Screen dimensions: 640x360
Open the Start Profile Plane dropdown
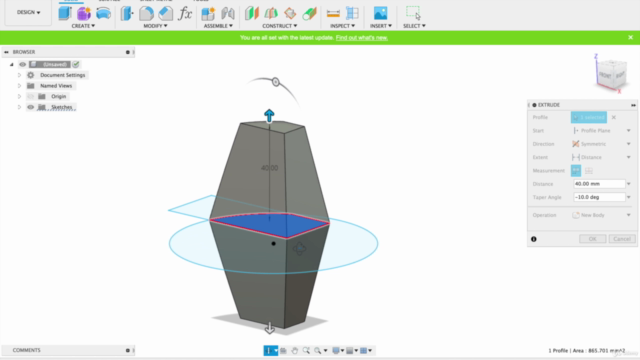(602, 131)
